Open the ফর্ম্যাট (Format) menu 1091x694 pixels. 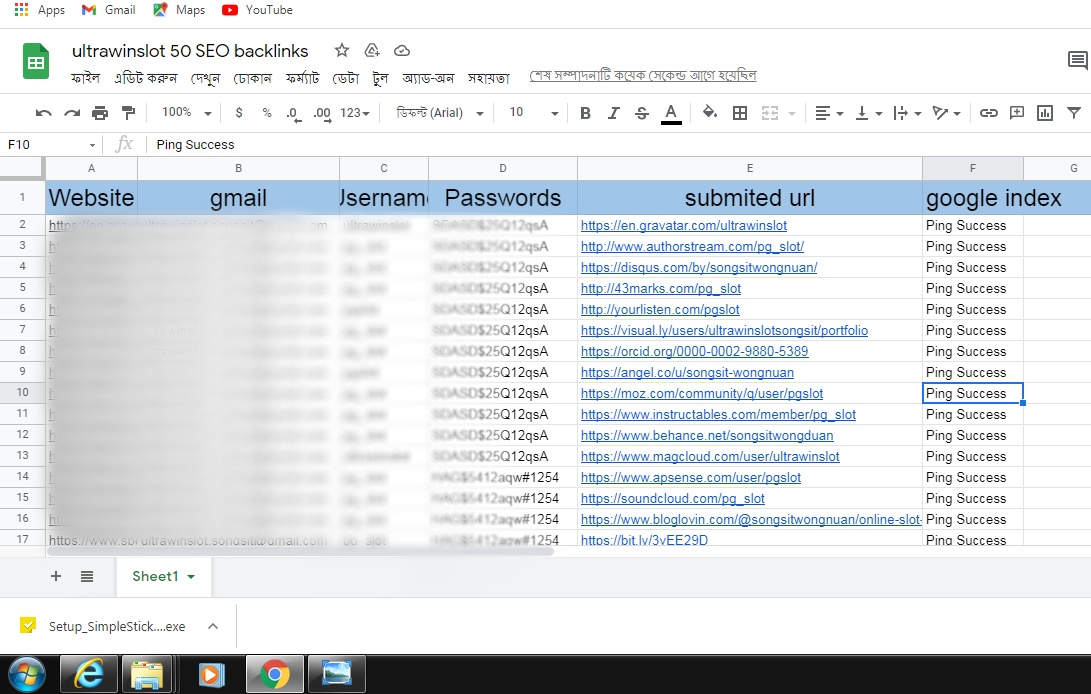(305, 77)
